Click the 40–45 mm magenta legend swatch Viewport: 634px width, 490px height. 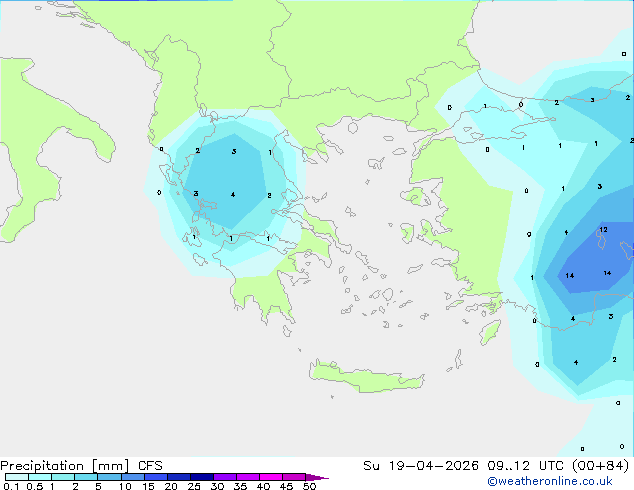[x=271, y=477]
